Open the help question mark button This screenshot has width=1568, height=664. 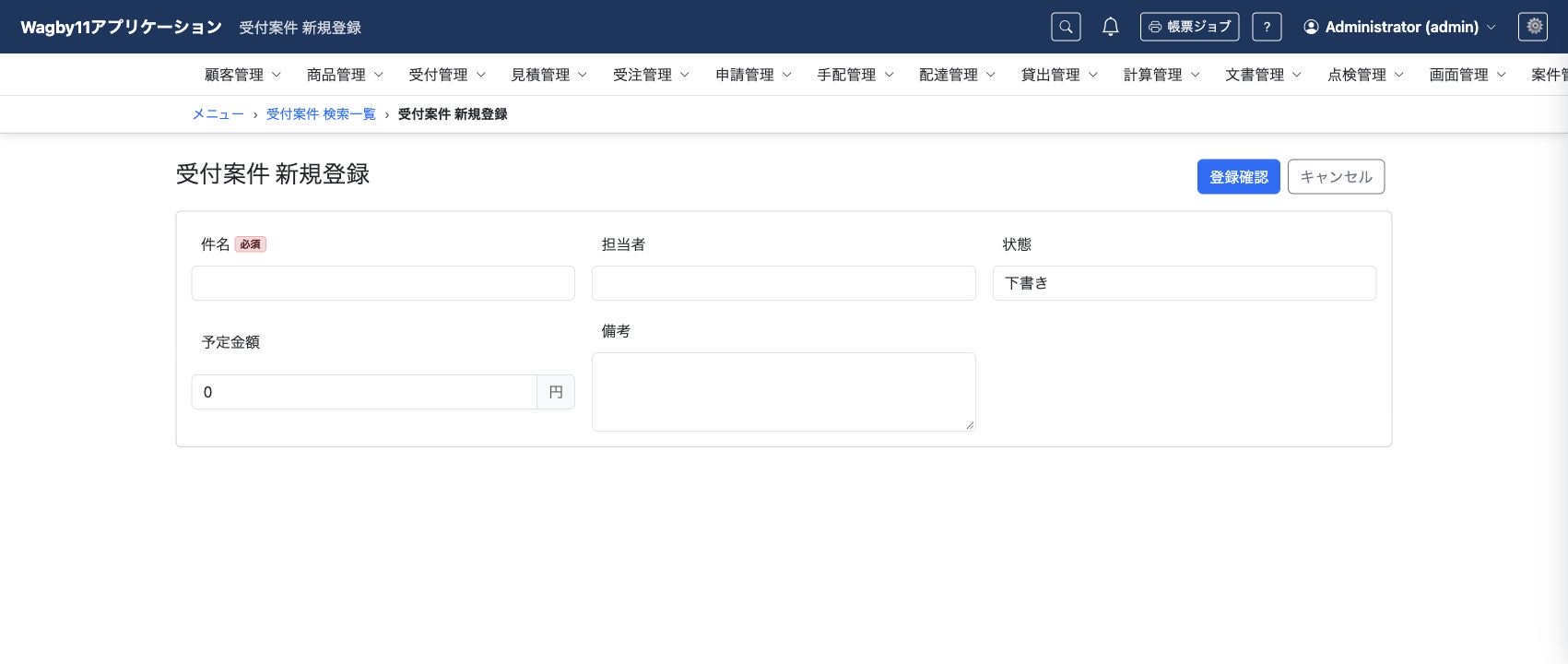click(x=1267, y=27)
